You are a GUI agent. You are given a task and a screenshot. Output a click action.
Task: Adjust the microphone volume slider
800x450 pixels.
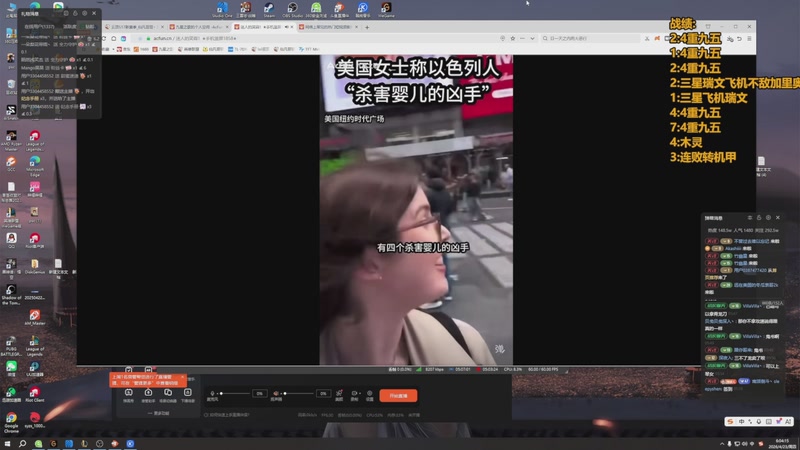pyautogui.click(x=235, y=393)
